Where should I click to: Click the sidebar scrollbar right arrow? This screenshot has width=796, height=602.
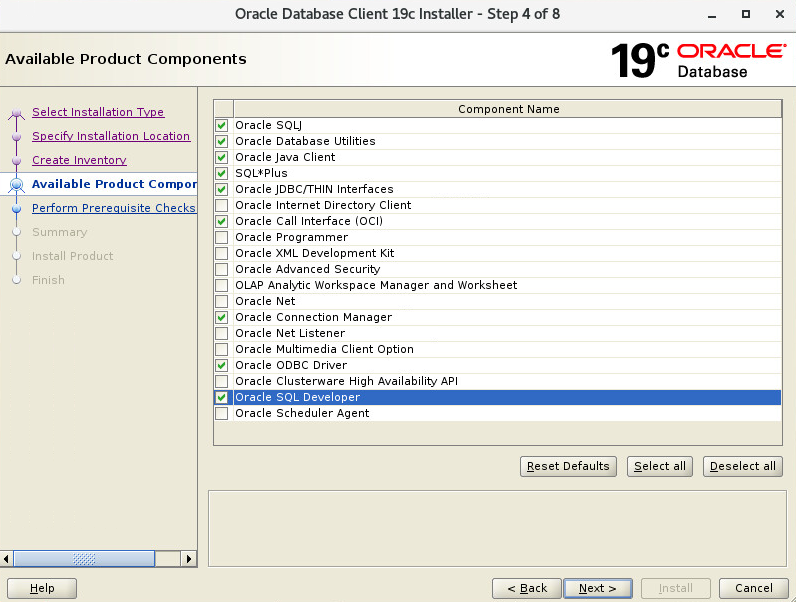[188, 559]
